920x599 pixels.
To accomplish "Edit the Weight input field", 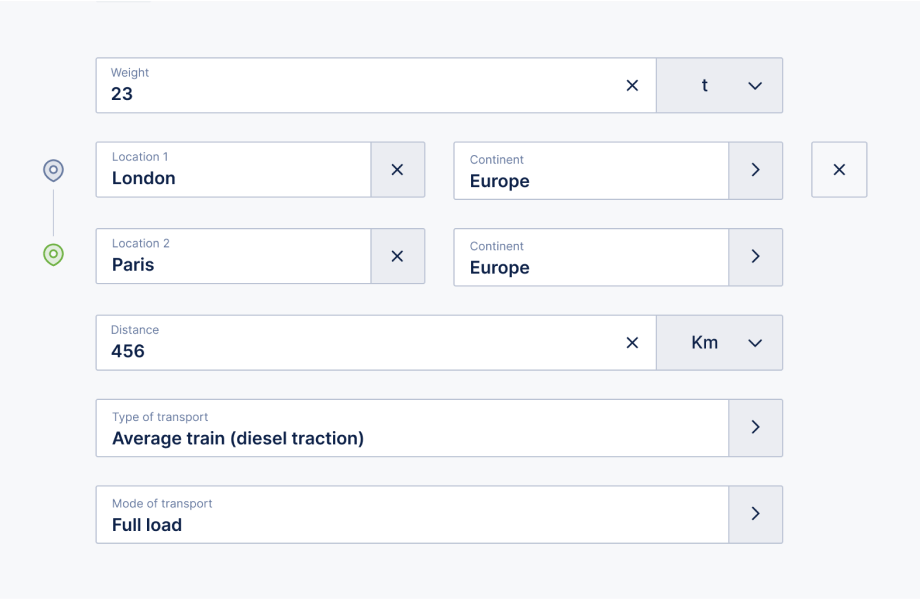I will coord(358,86).
